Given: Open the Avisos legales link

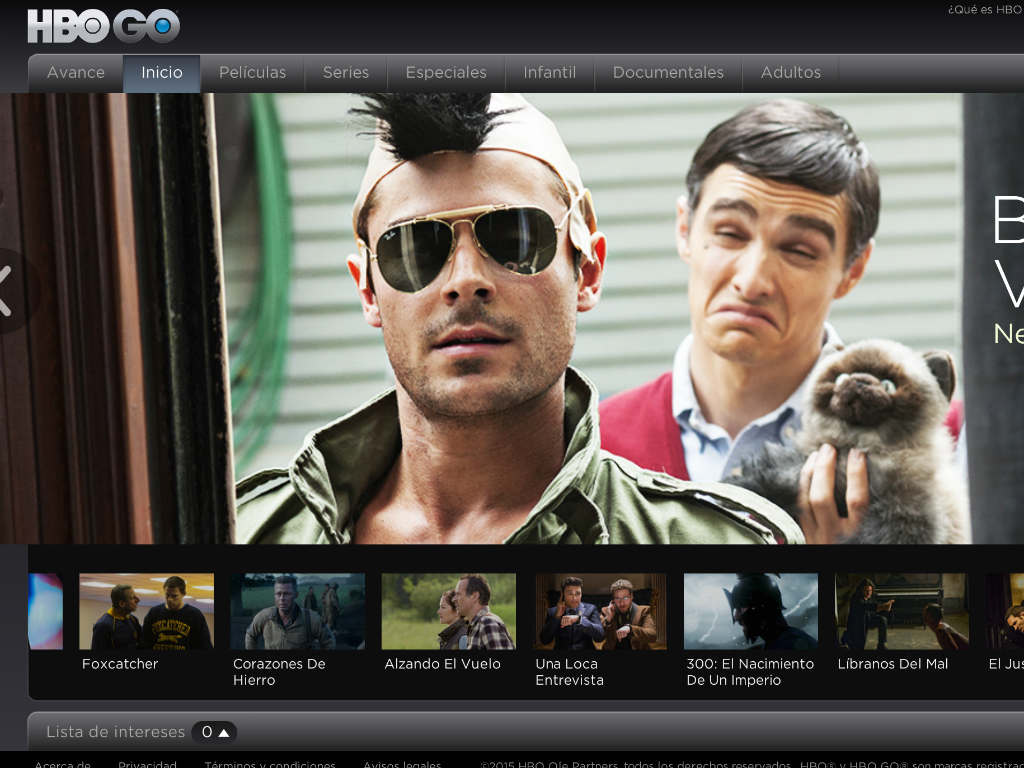Looking at the screenshot, I should tap(402, 763).
